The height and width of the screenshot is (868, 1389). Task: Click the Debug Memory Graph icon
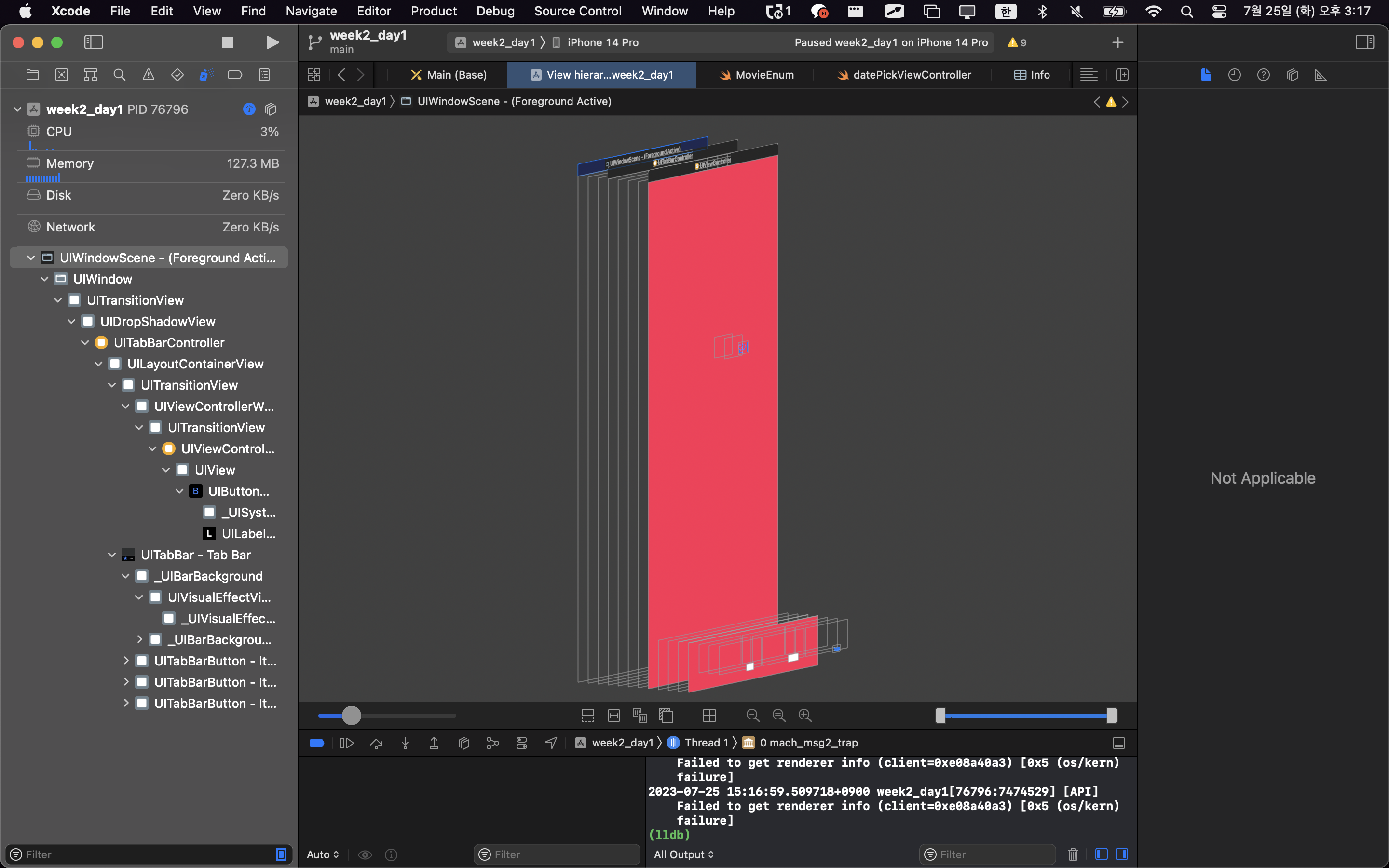(492, 743)
